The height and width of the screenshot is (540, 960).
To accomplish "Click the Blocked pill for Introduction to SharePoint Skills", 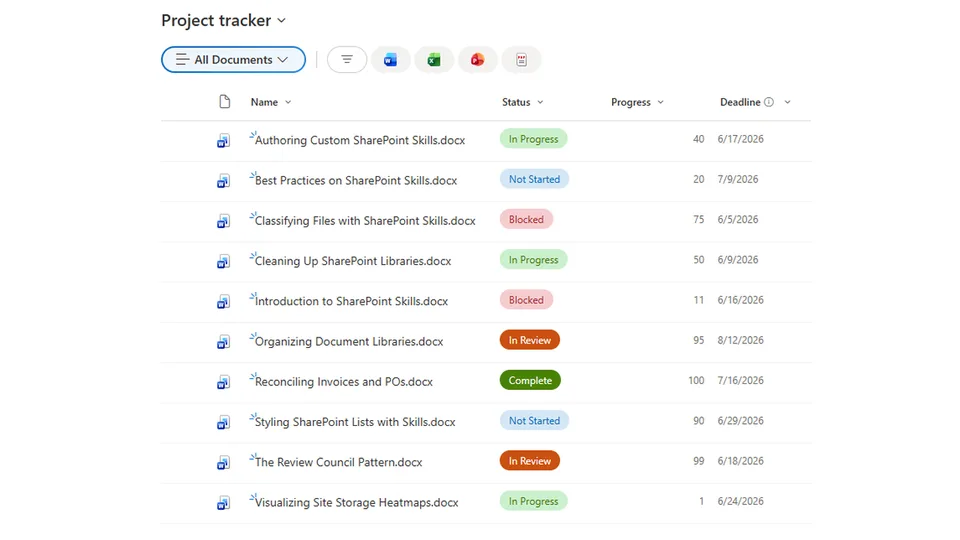I will [527, 300].
